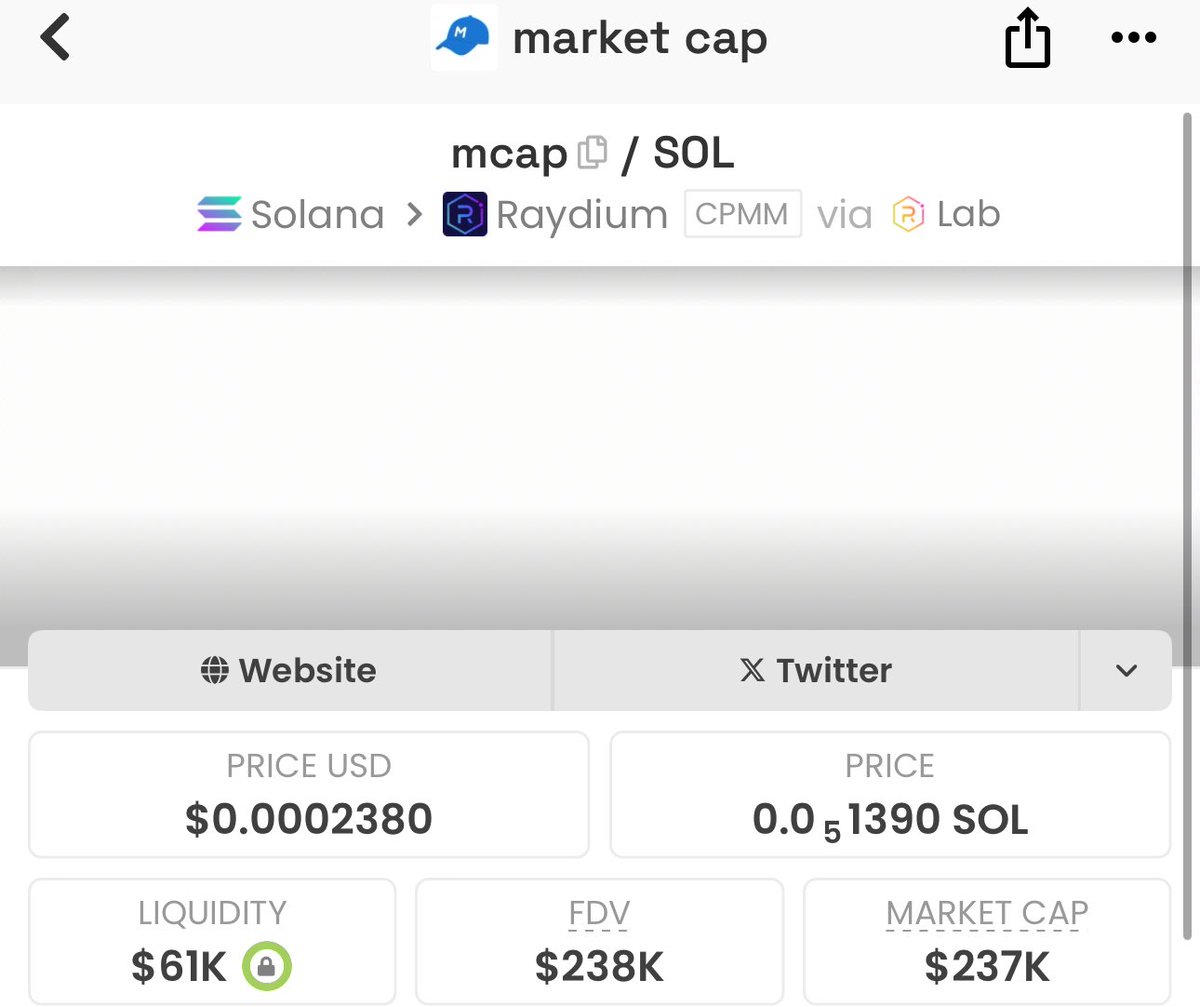The width and height of the screenshot is (1200, 1007).
Task: Open the Twitter link button
Action: coord(816,670)
